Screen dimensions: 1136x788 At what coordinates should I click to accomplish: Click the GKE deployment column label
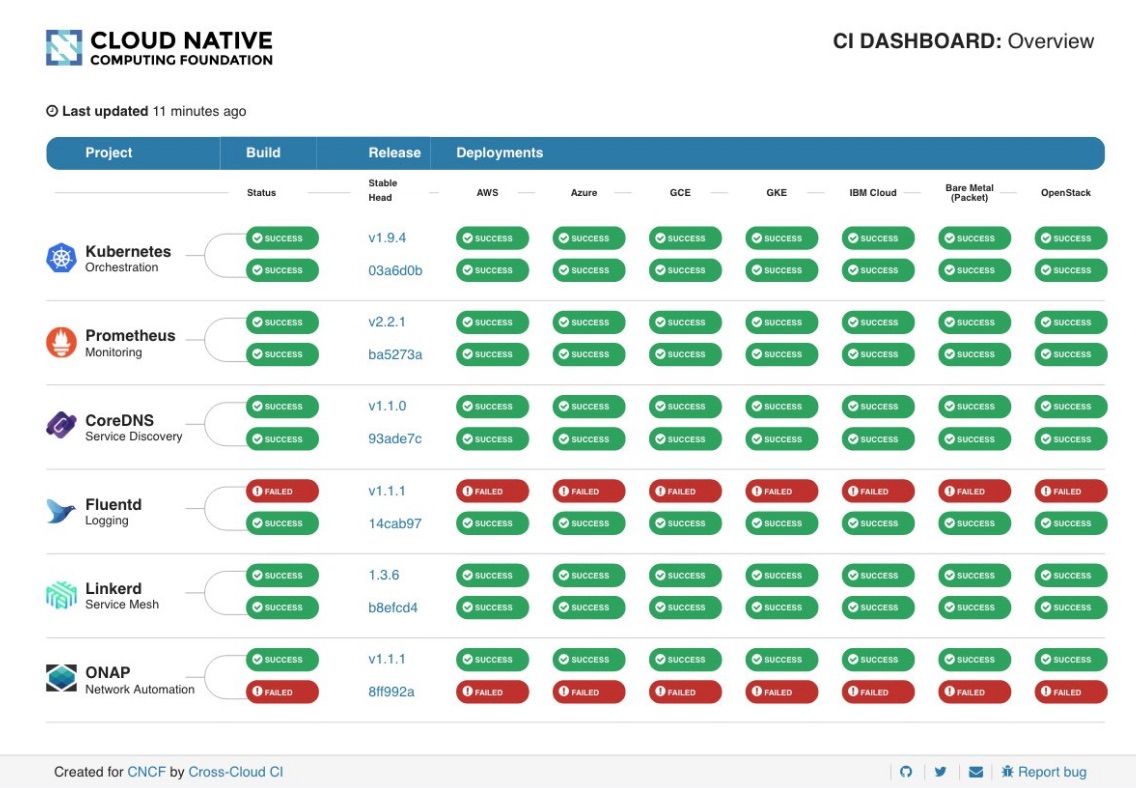click(776, 193)
